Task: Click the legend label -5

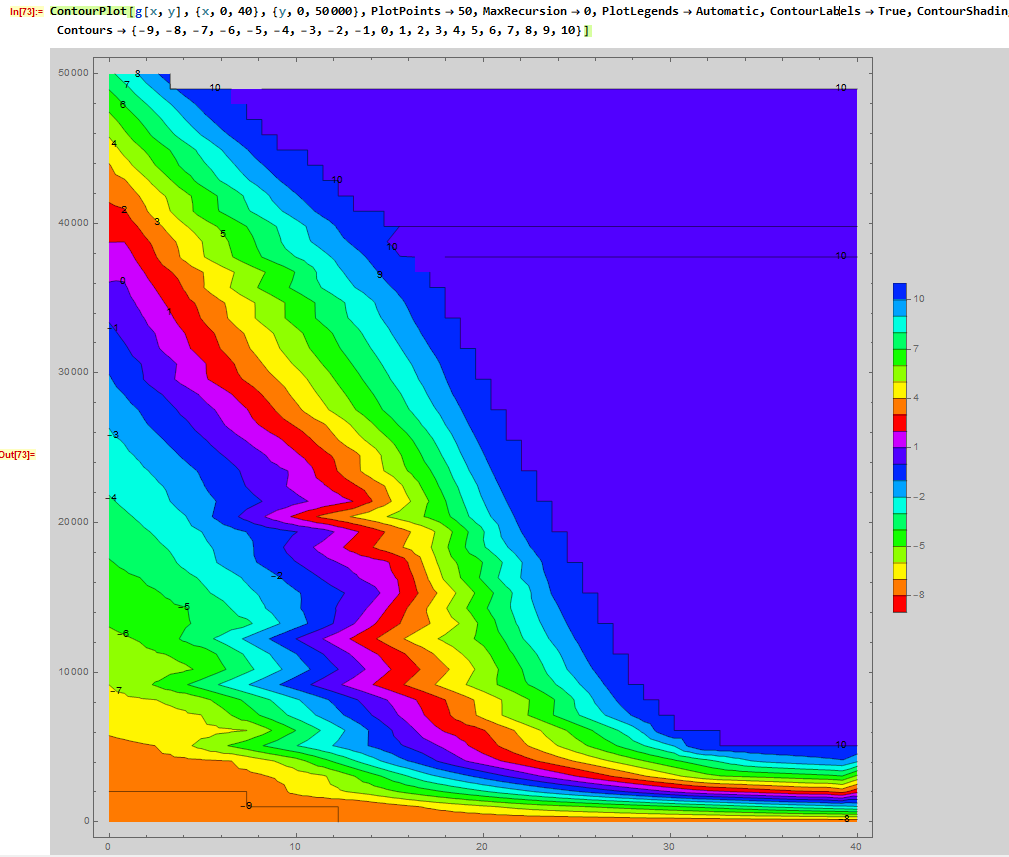Action: [x=919, y=545]
